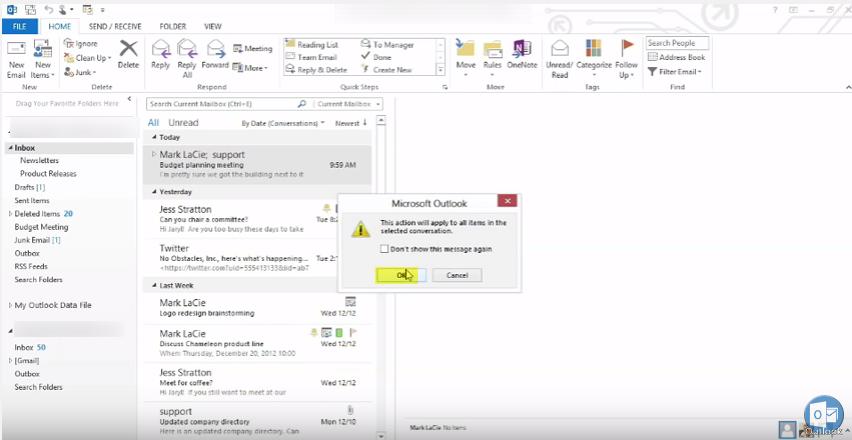Open the Junk Email folder
The width and height of the screenshot is (852, 440).
pyautogui.click(x=37, y=240)
